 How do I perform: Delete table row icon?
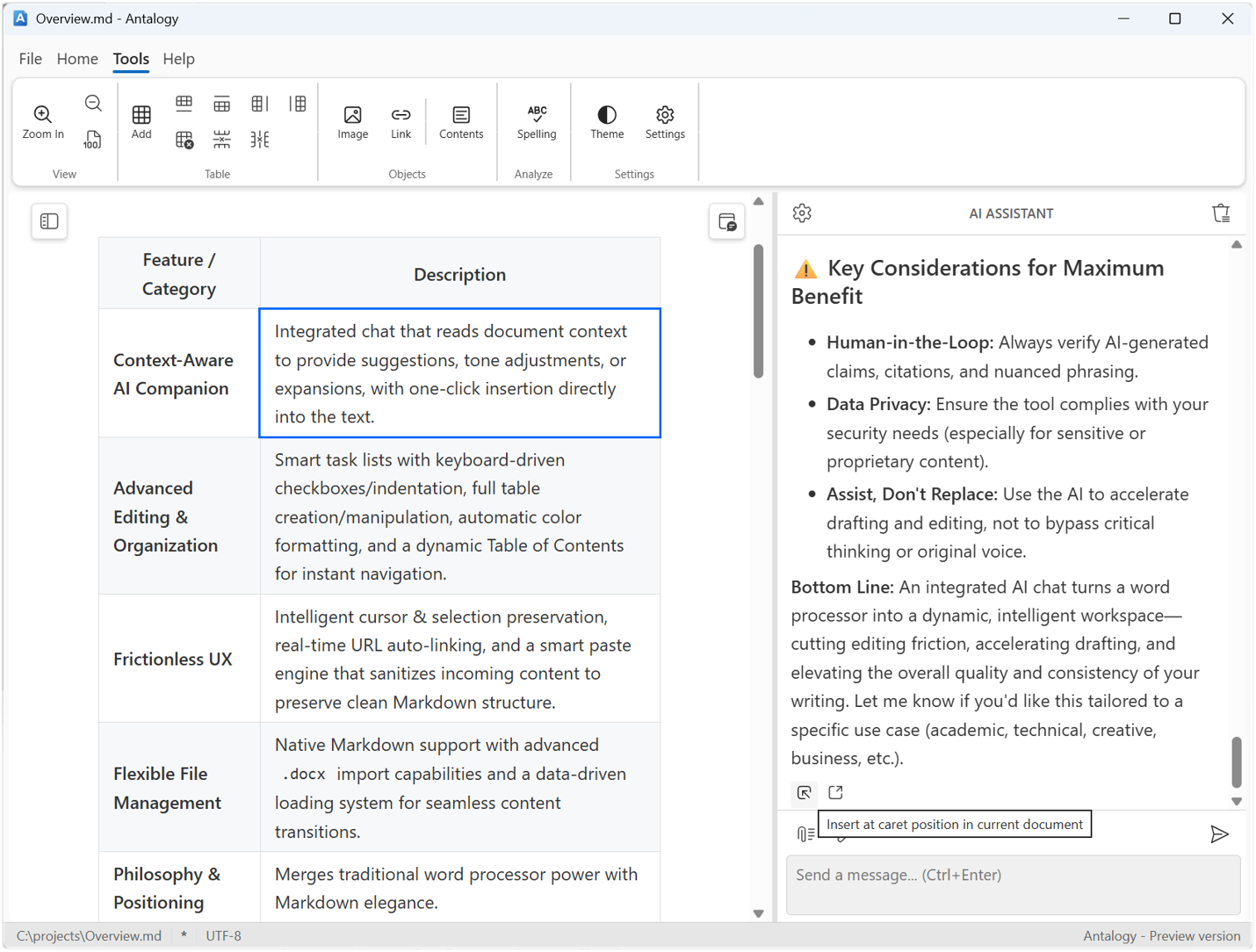tap(221, 139)
